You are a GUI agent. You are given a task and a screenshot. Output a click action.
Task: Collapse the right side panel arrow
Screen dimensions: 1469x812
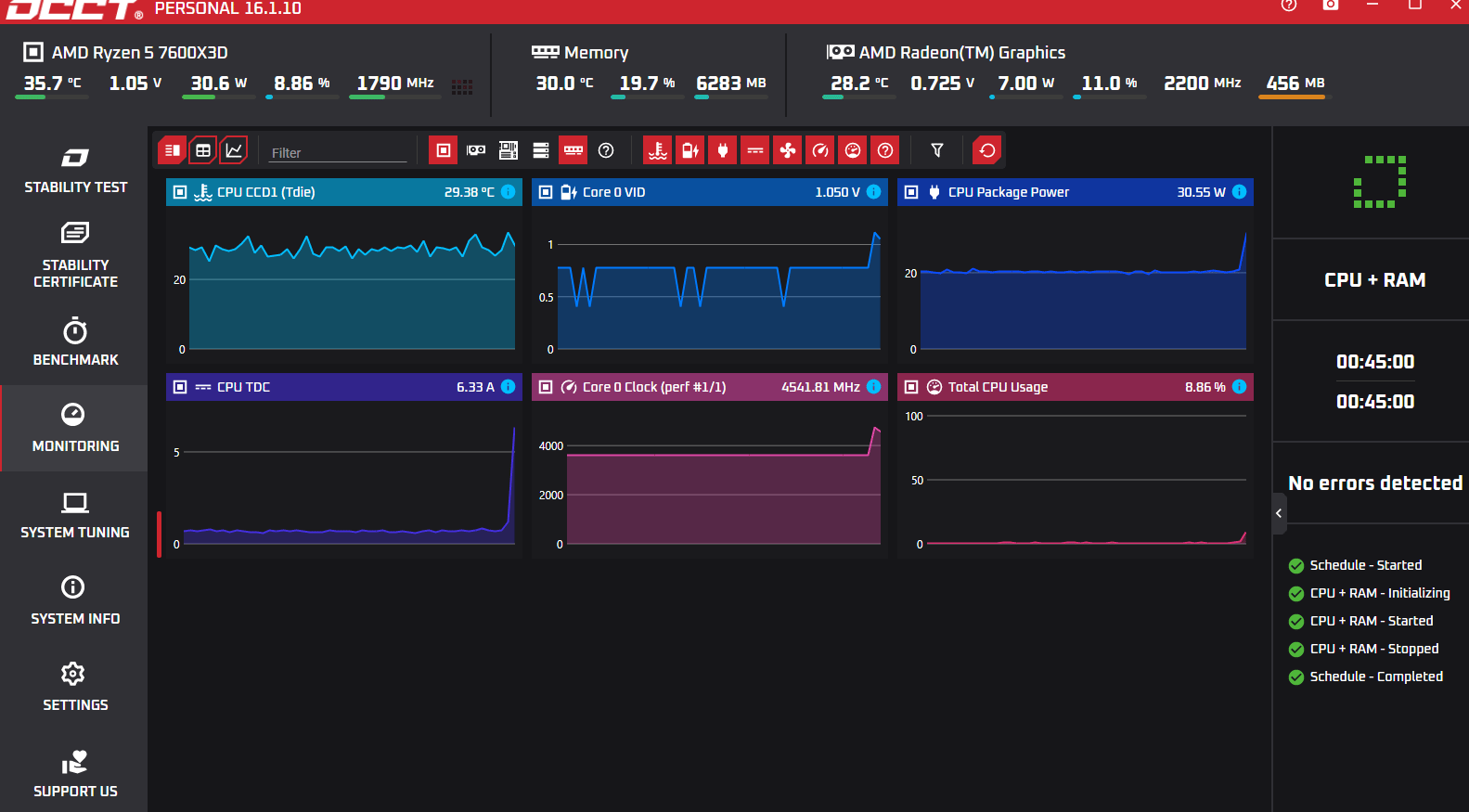(x=1279, y=513)
